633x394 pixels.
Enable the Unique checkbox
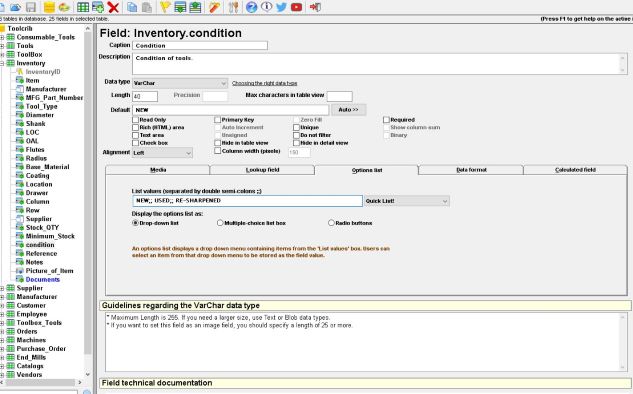tap(296, 128)
